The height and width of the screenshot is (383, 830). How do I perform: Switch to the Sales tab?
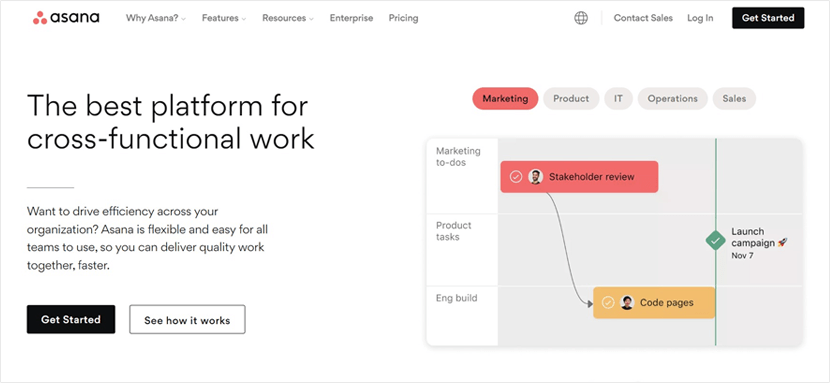pos(734,98)
